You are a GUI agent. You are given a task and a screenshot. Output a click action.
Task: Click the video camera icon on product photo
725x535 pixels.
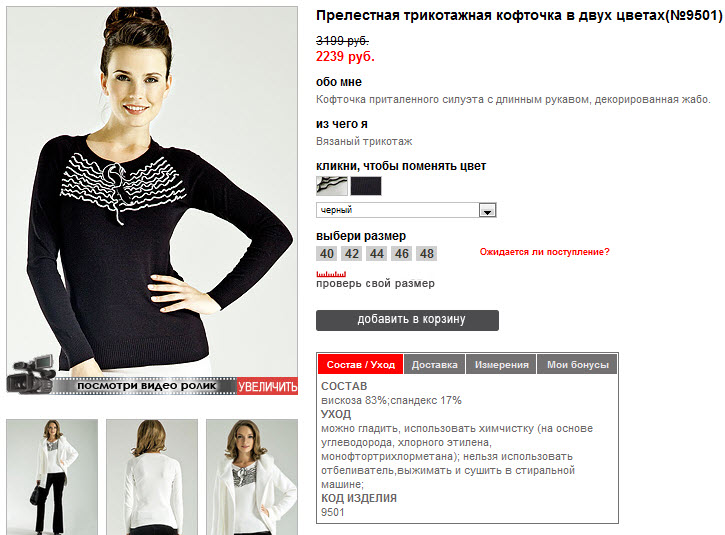[x=31, y=374]
